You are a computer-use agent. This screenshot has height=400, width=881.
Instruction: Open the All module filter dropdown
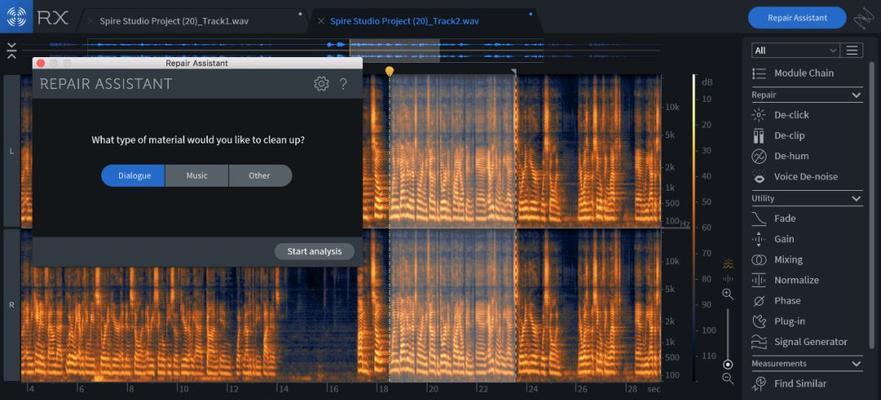click(796, 51)
